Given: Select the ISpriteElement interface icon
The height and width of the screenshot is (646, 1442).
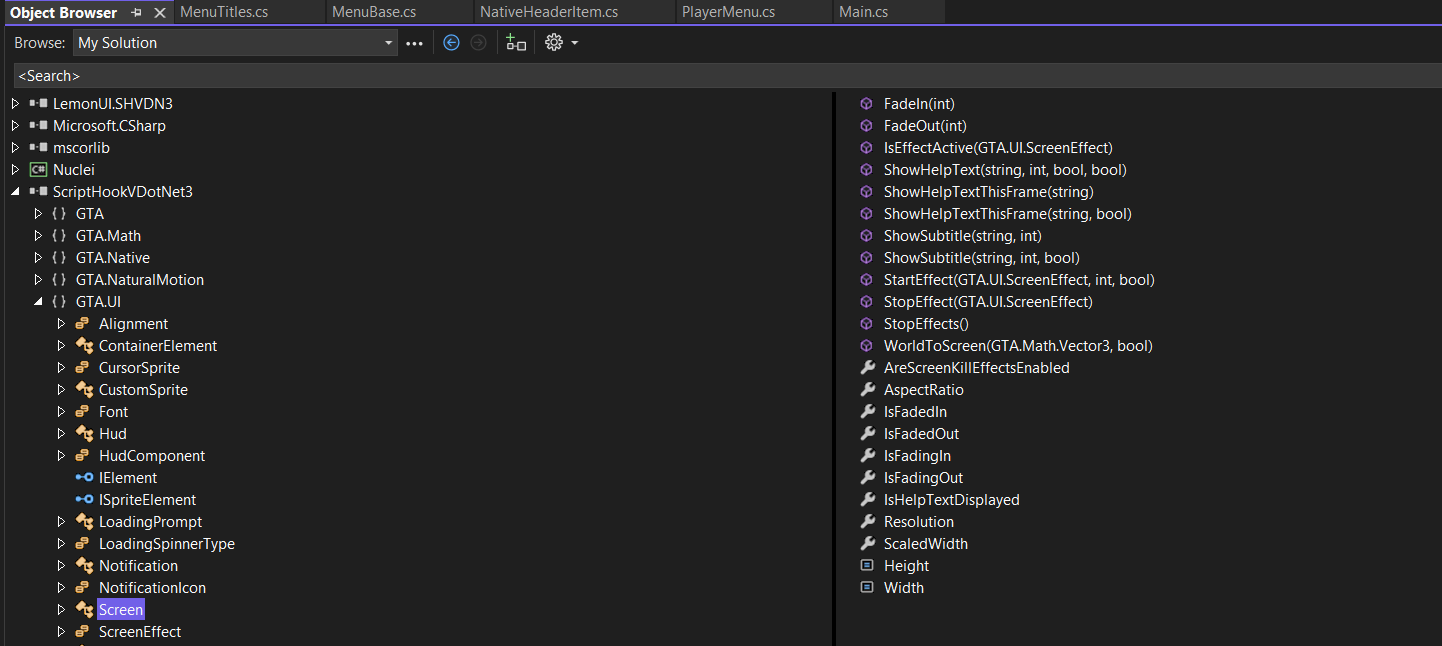Looking at the screenshot, I should click(84, 500).
